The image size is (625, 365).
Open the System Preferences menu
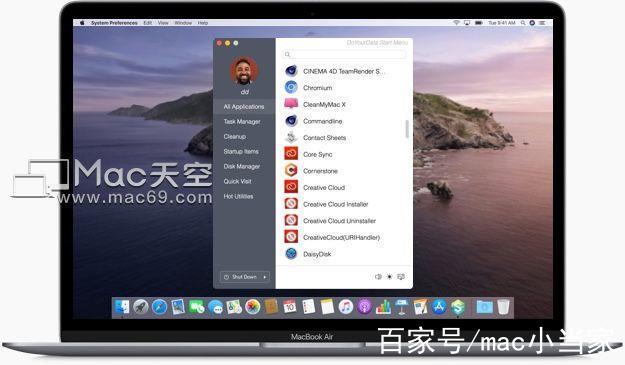click(x=114, y=23)
